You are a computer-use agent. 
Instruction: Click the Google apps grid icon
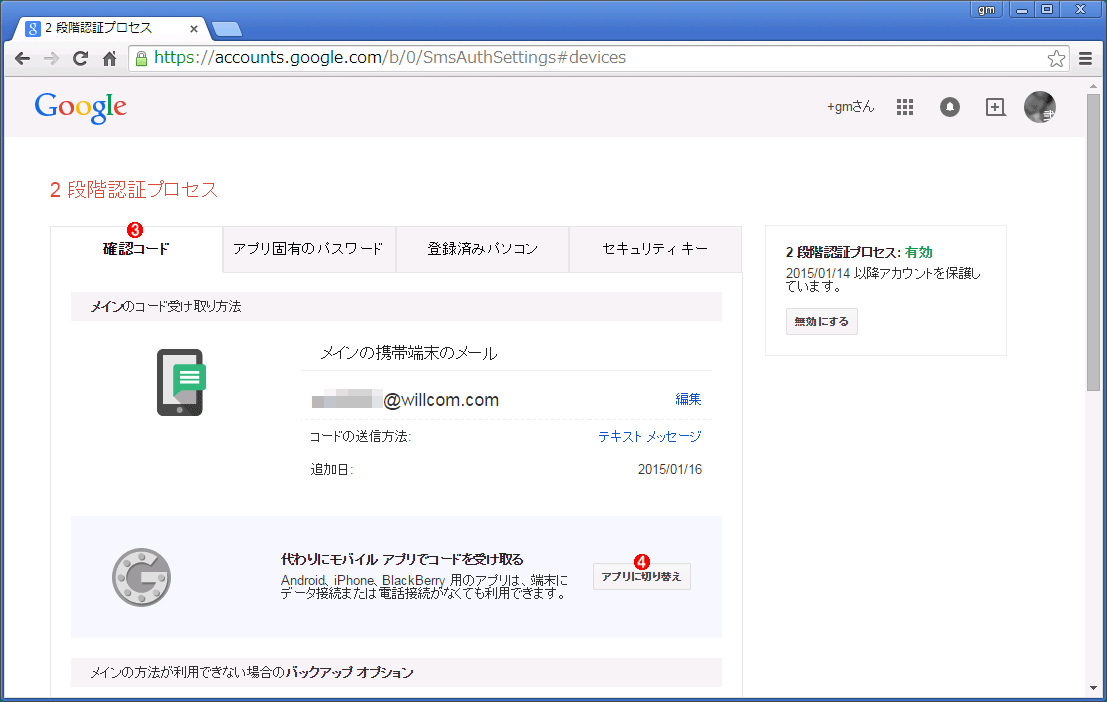905,107
